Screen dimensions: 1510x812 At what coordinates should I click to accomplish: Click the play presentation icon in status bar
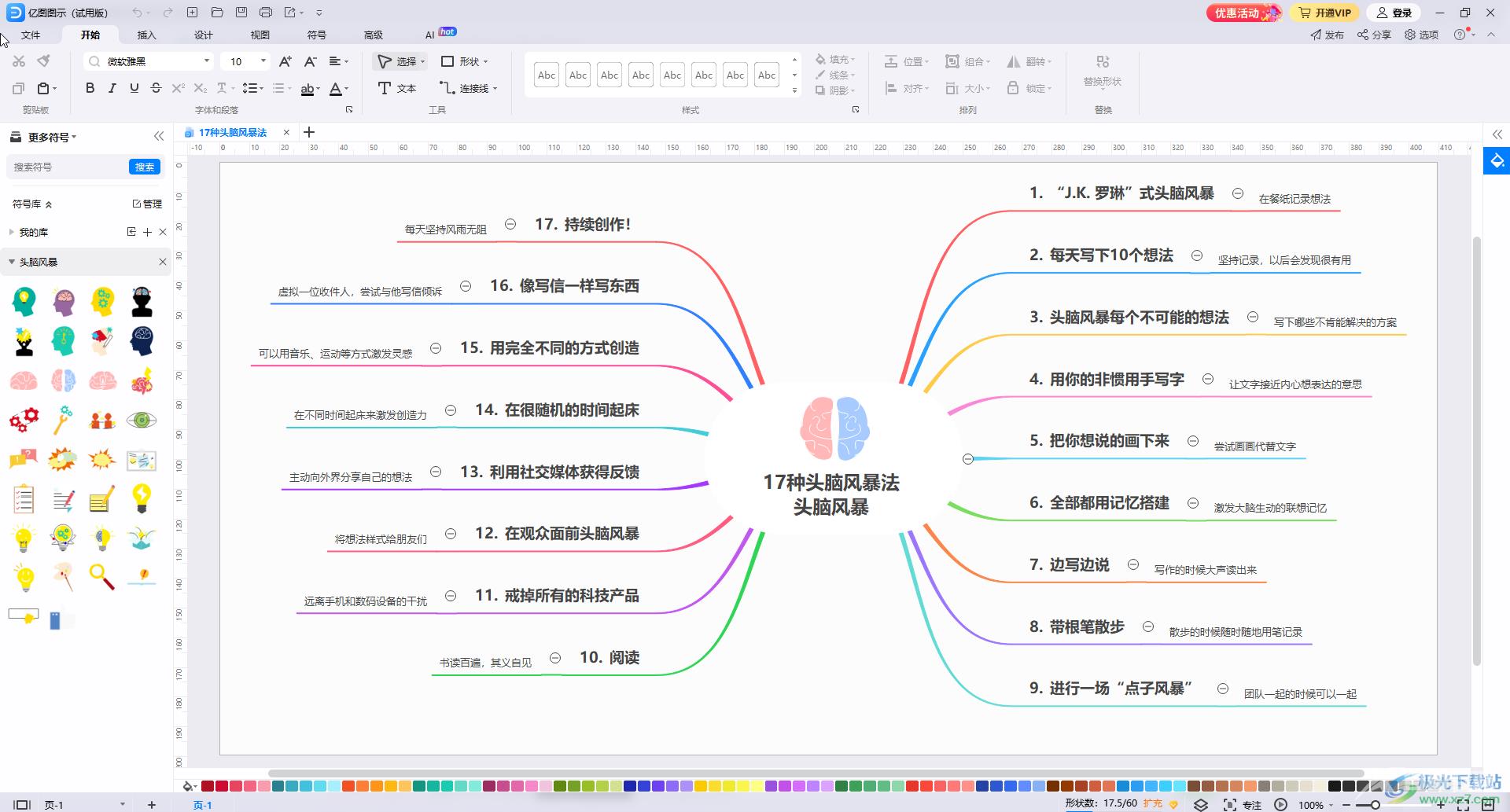[1281, 804]
